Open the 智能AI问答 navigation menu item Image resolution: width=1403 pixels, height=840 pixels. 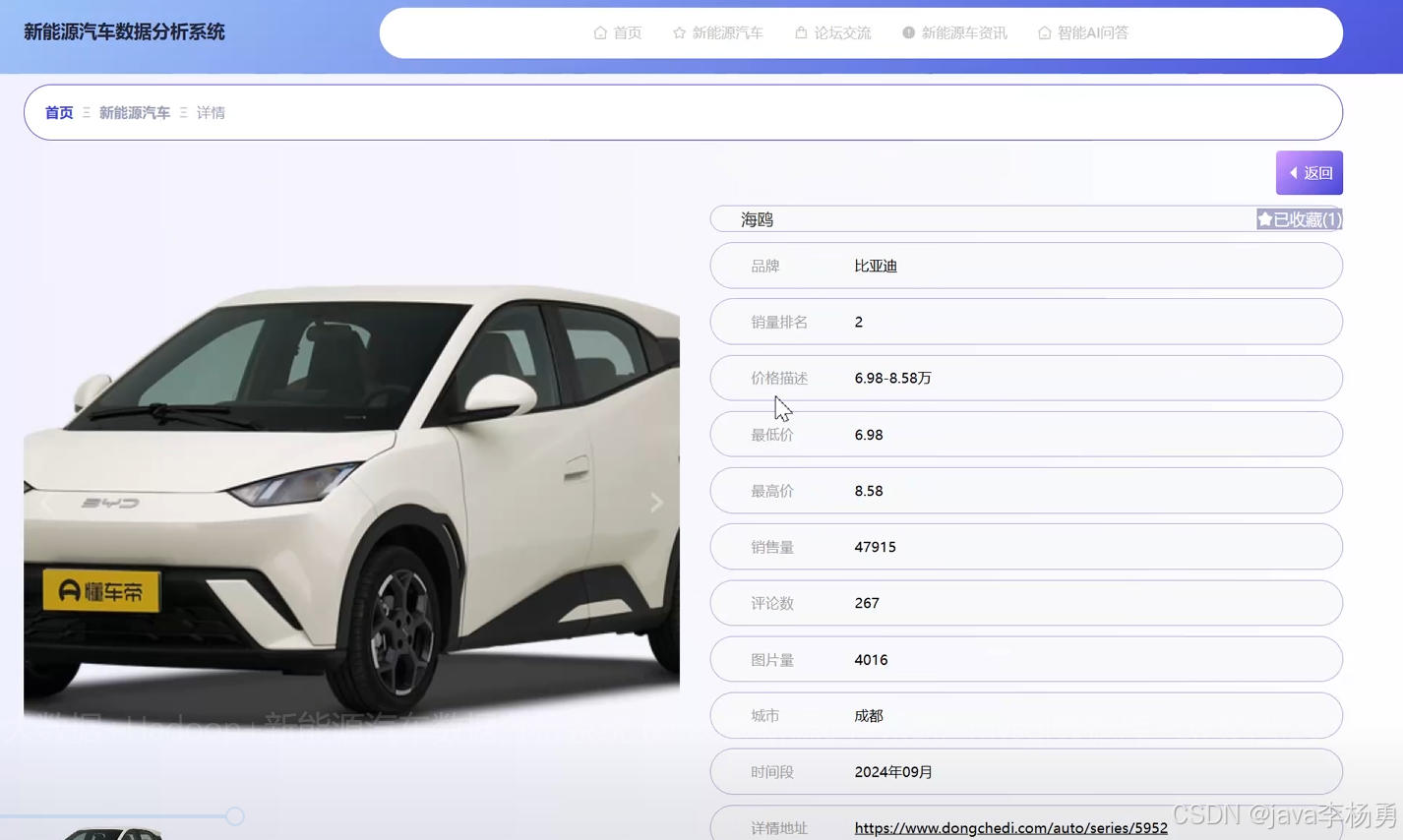(x=1083, y=33)
